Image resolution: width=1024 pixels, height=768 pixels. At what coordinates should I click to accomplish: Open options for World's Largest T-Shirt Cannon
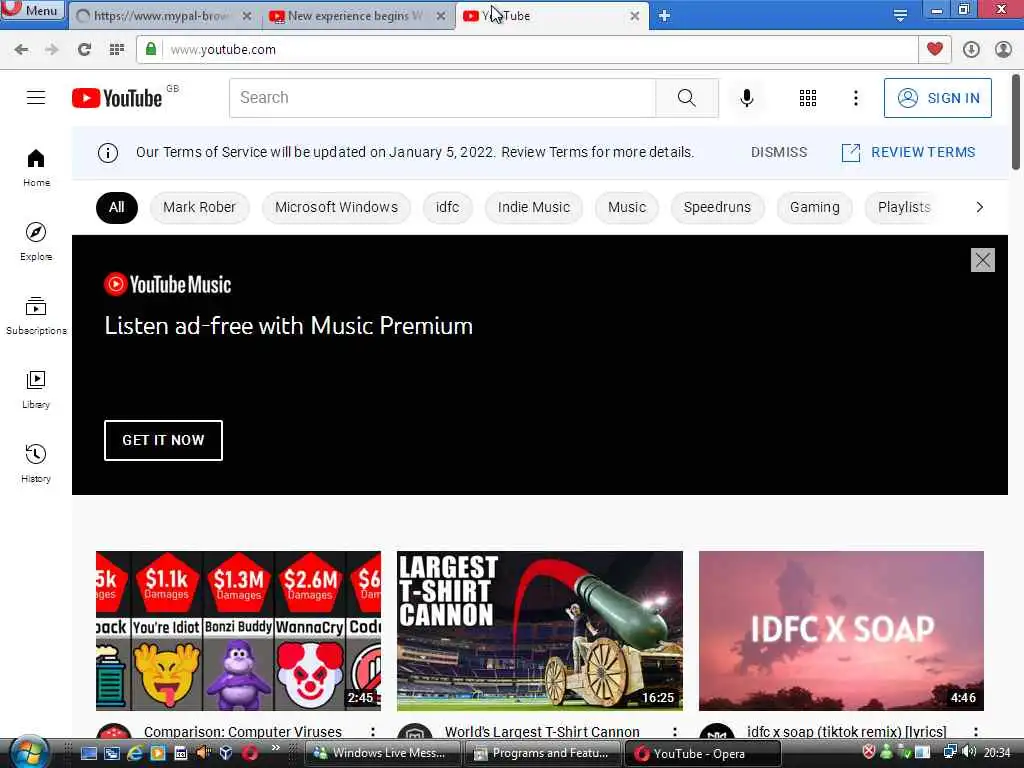[x=675, y=732]
